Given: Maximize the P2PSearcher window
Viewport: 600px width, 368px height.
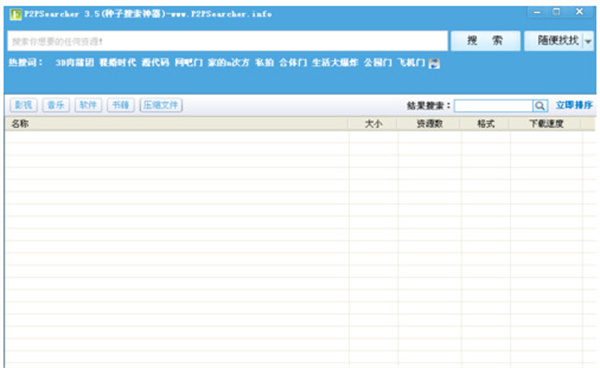Looking at the screenshot, I should 556,12.
